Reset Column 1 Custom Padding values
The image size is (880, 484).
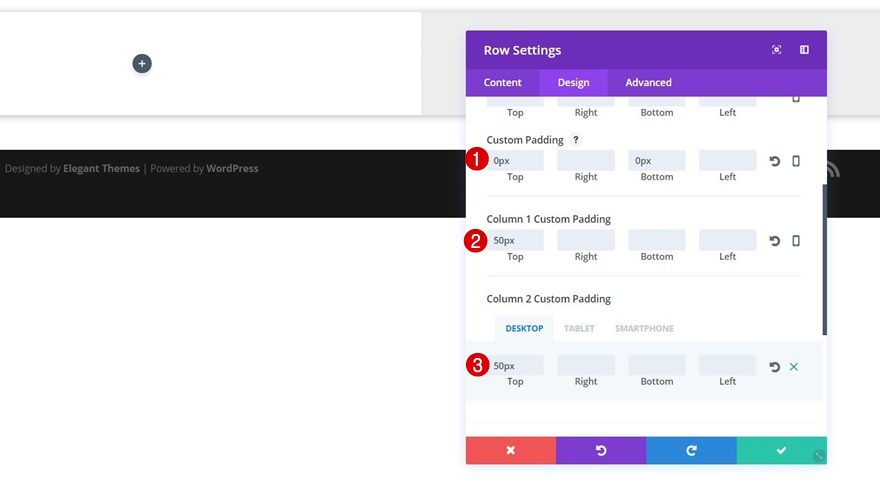pos(774,241)
